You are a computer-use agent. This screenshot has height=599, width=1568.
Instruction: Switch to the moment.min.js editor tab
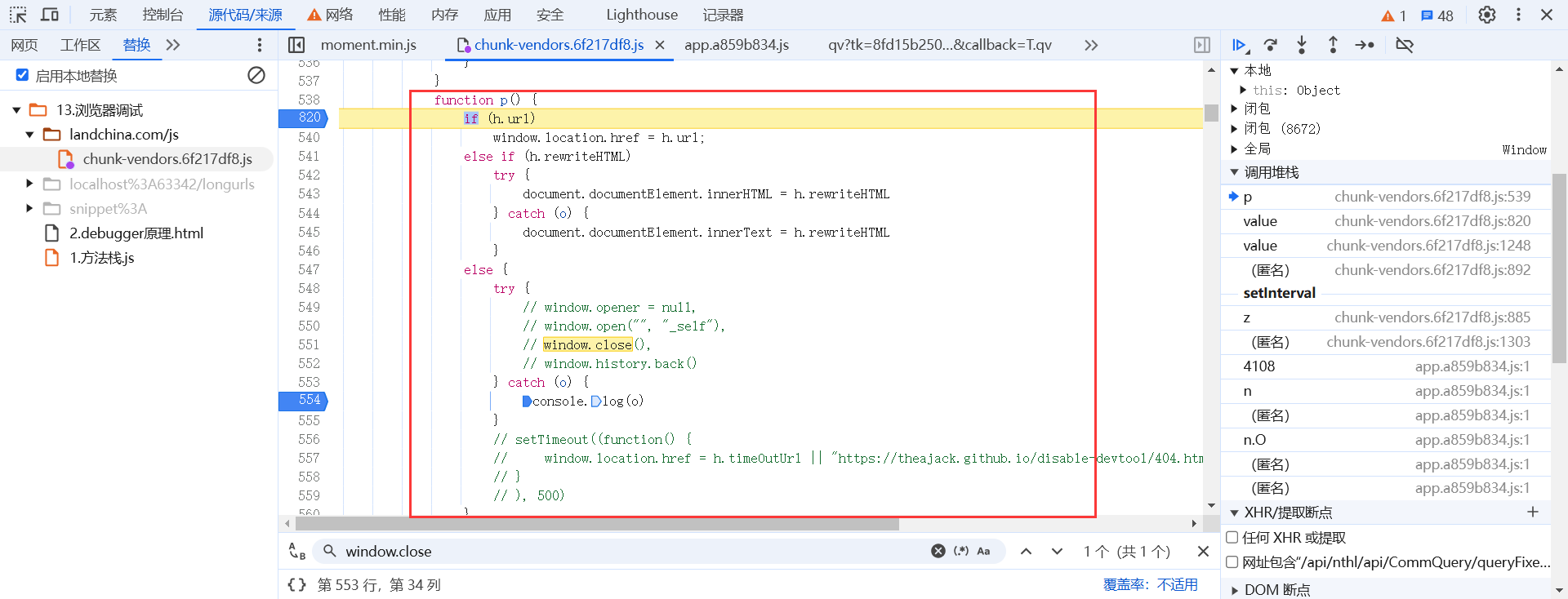(368, 45)
